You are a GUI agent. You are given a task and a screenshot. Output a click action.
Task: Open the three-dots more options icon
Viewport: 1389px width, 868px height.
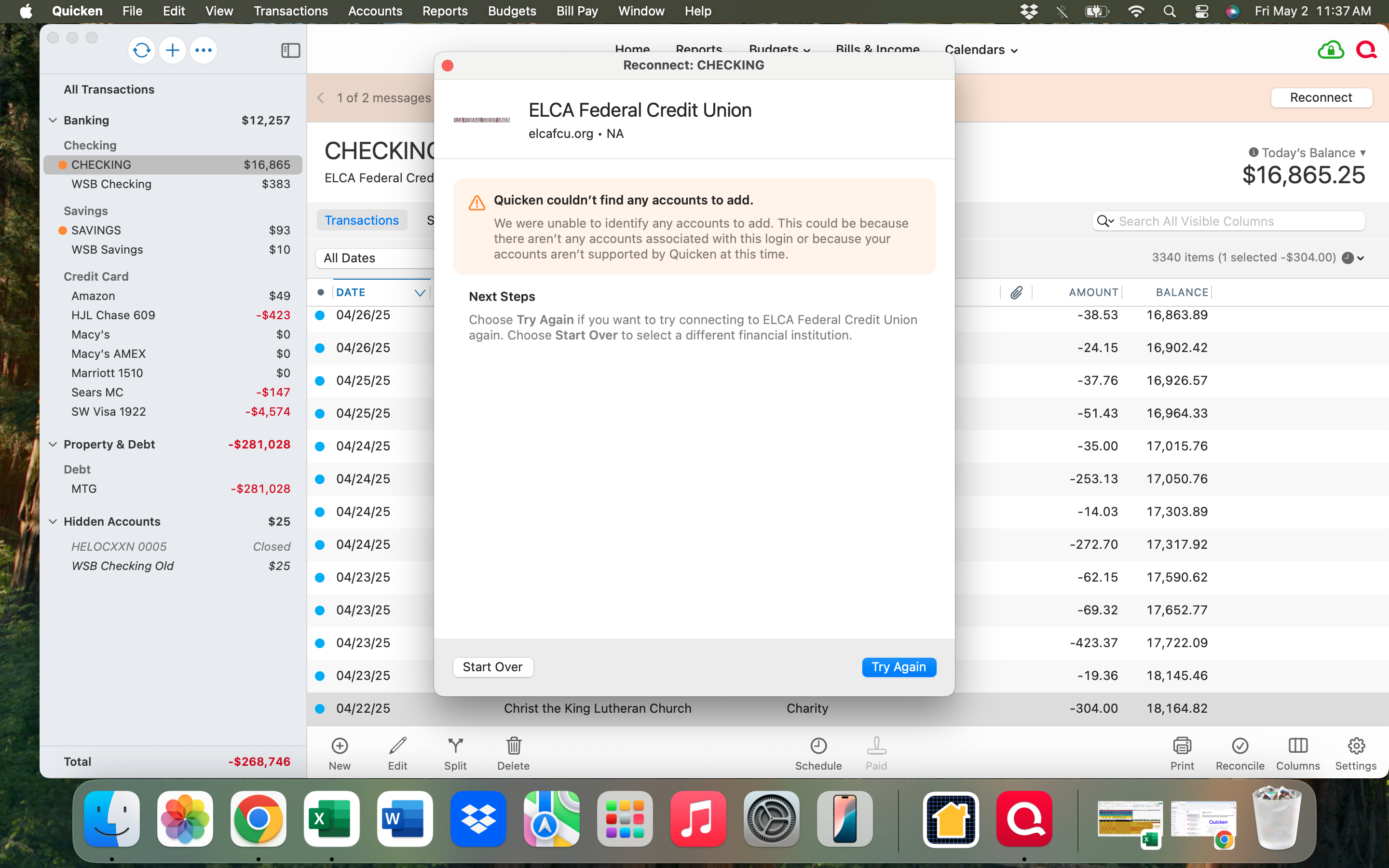[203, 51]
